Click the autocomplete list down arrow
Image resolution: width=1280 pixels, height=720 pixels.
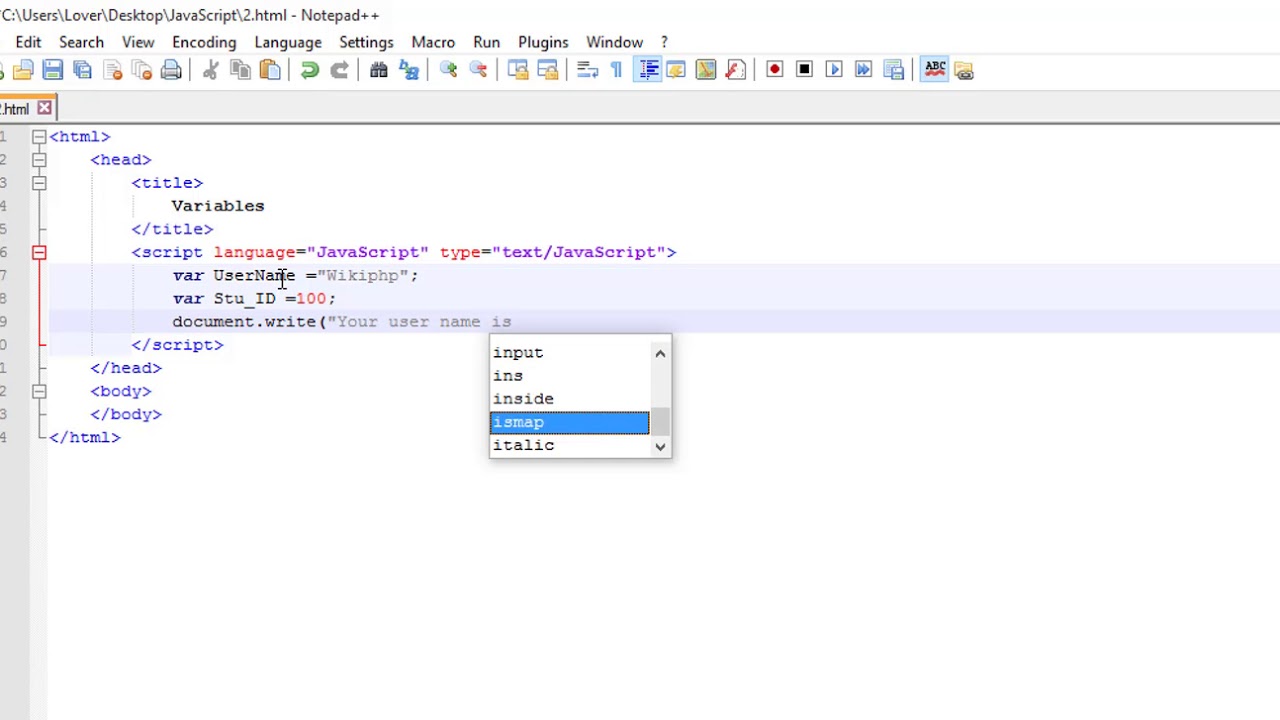[x=660, y=446]
